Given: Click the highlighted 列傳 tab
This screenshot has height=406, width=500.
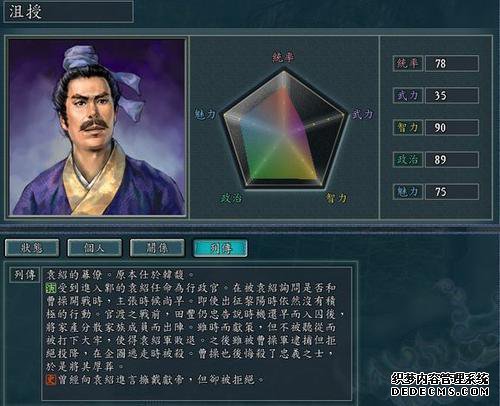Looking at the screenshot, I should pos(220,248).
